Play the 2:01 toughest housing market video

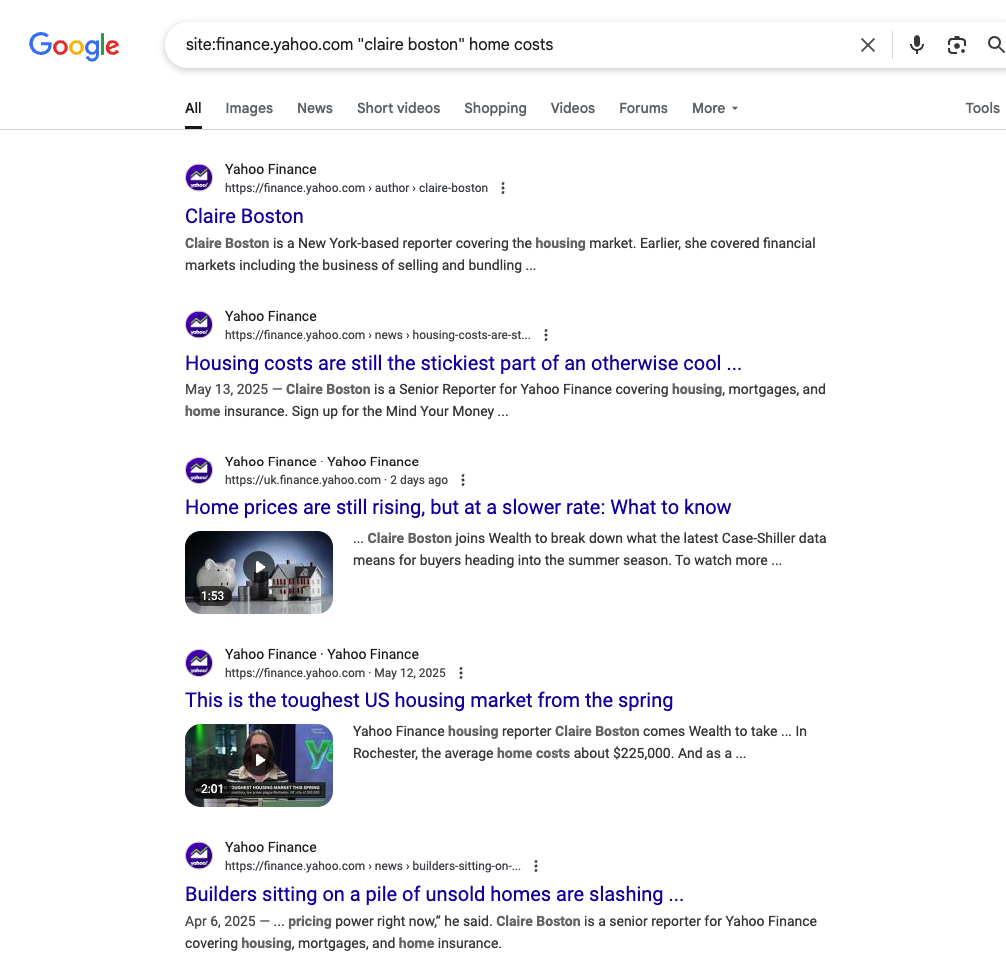click(258, 765)
